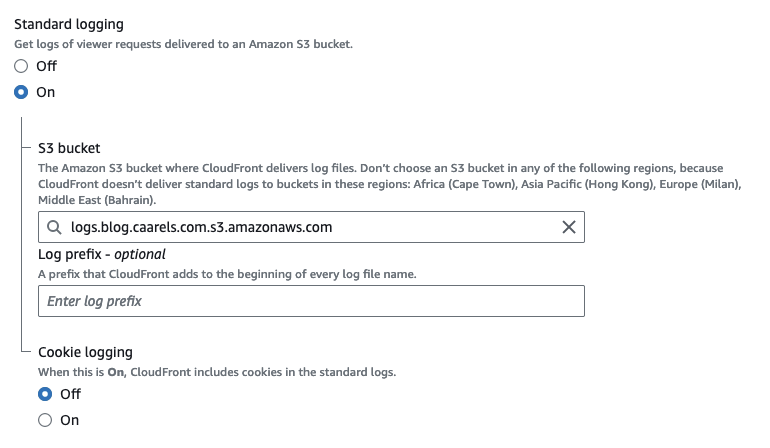Click the Log prefix - optional label
770x448 pixels.
(x=101, y=254)
